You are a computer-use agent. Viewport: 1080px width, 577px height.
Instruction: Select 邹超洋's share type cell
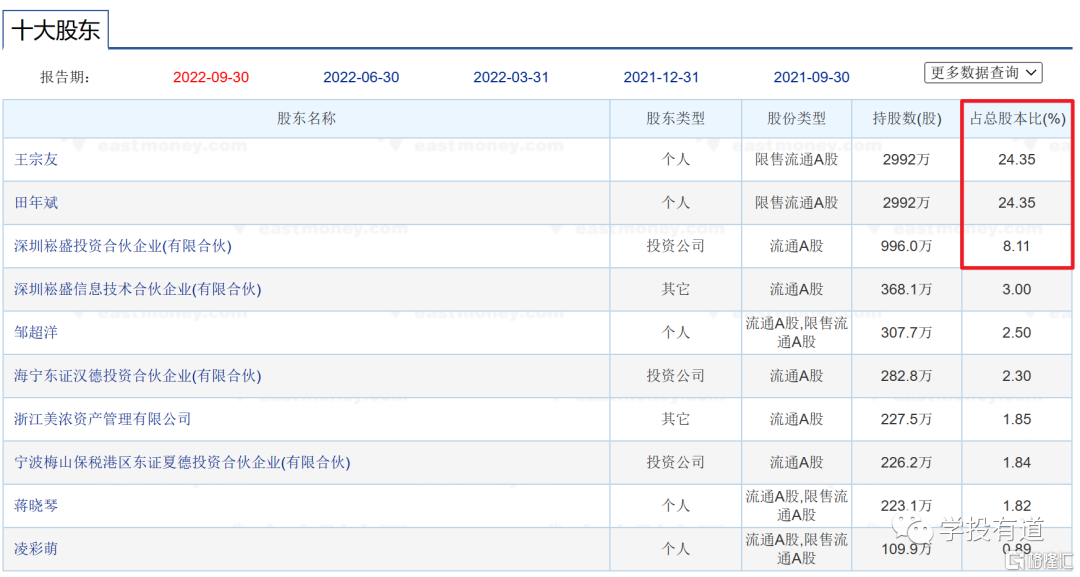[796, 333]
